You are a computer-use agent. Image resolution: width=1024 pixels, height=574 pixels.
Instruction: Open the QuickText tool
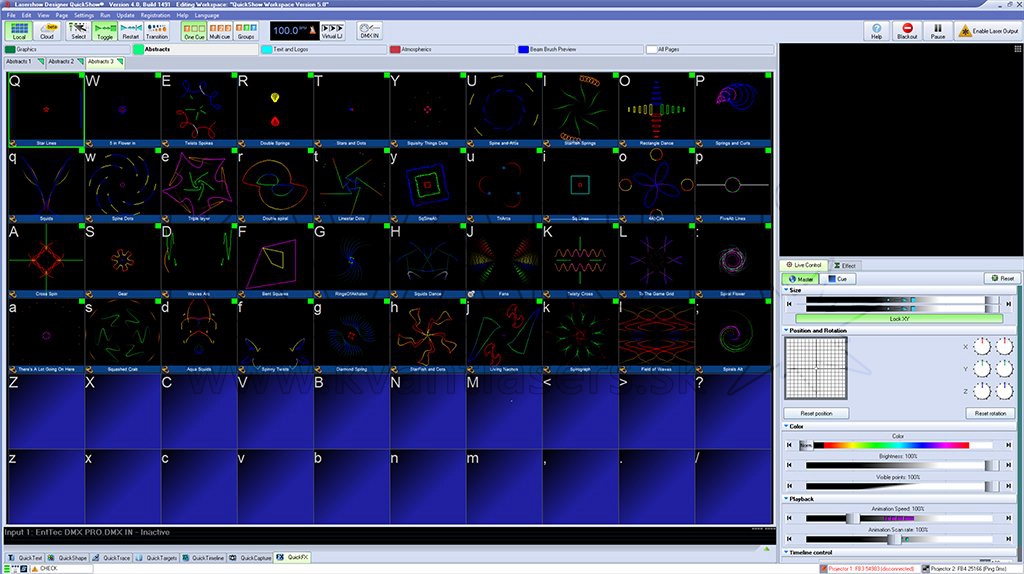[x=25, y=558]
